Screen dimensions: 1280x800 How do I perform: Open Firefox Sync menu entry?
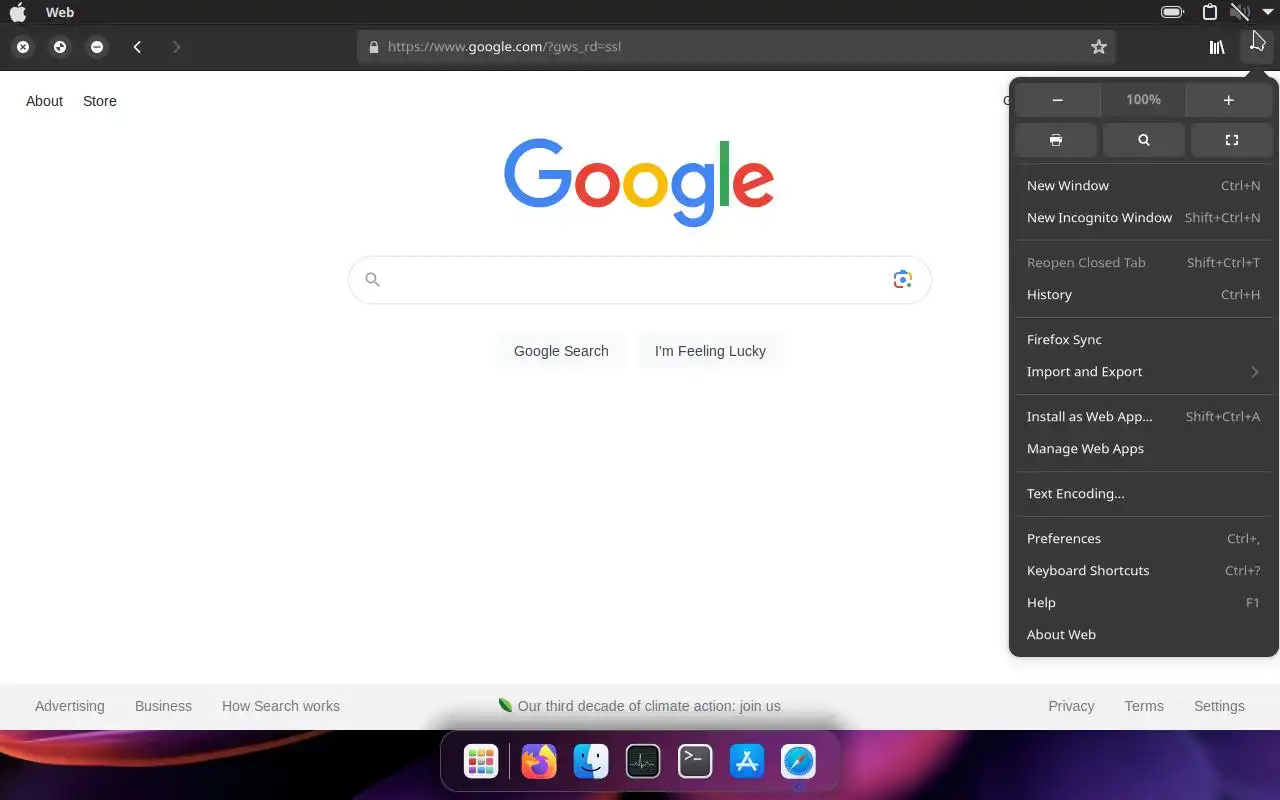(1144, 340)
